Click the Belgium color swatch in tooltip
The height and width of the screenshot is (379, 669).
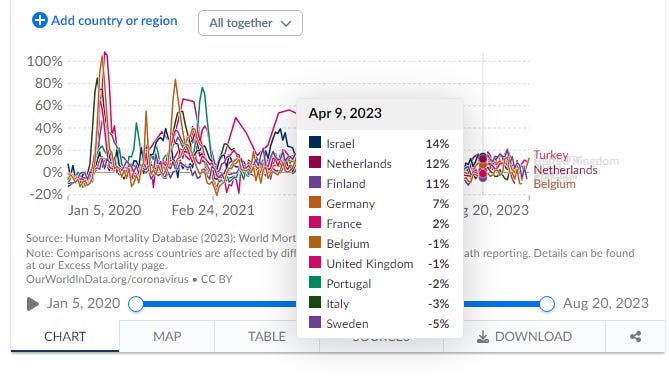coord(315,242)
